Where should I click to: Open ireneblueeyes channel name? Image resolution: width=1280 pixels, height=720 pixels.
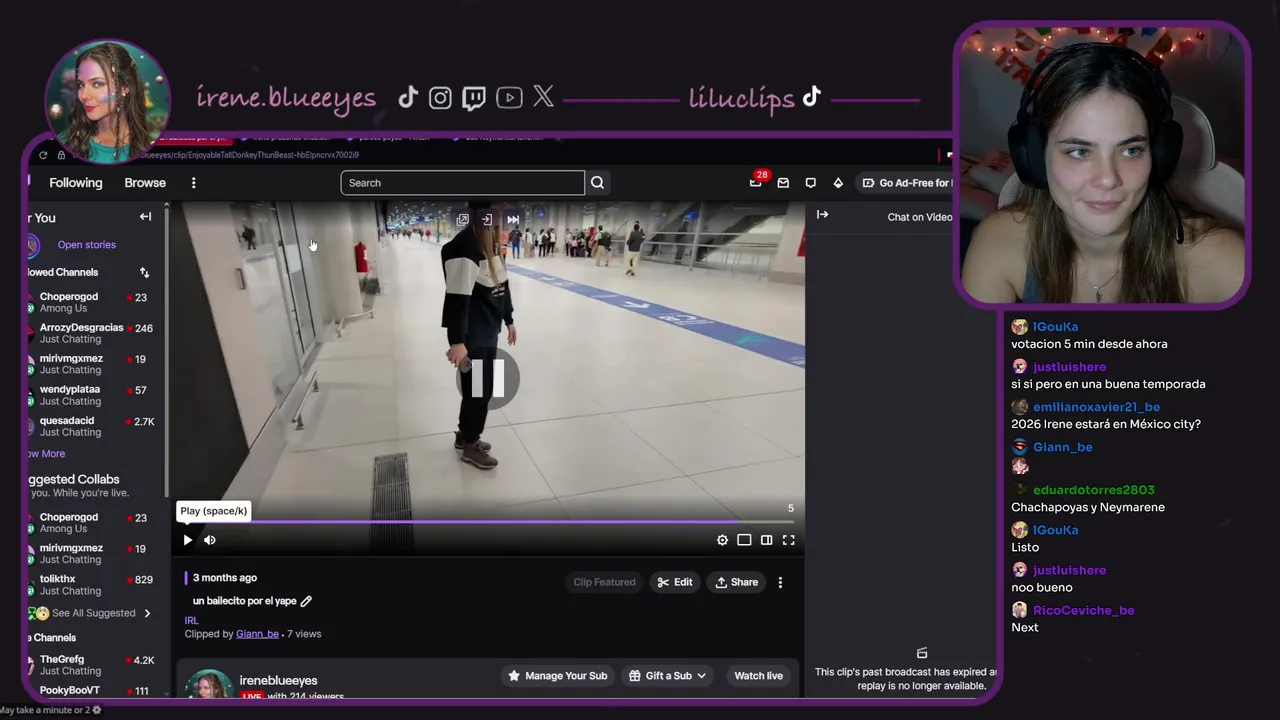[x=278, y=680]
